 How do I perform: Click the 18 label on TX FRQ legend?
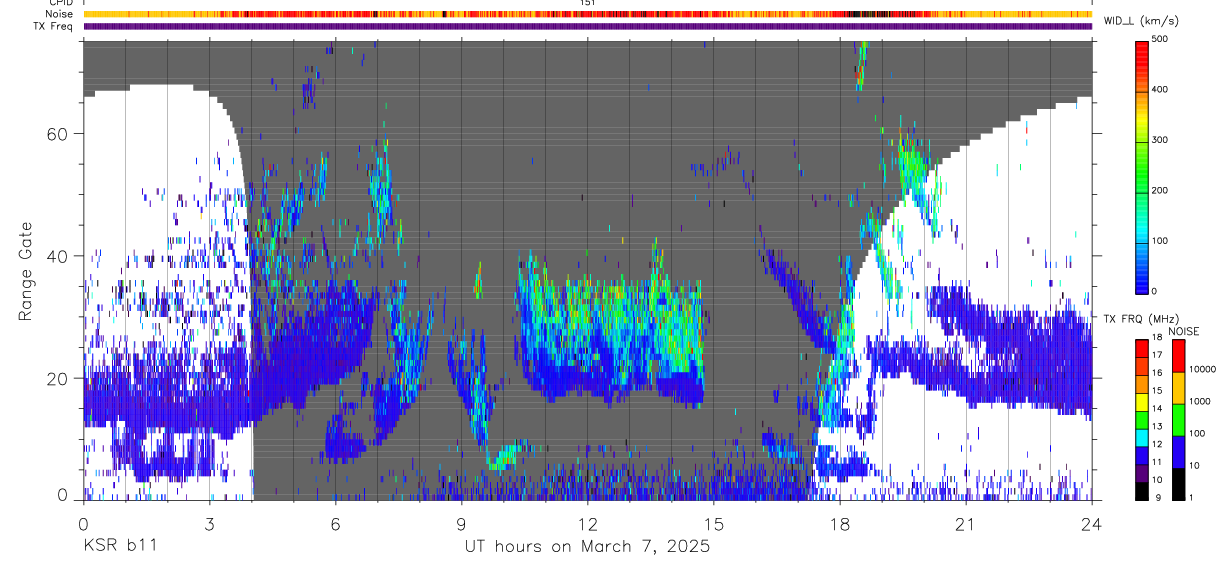[1157, 337]
